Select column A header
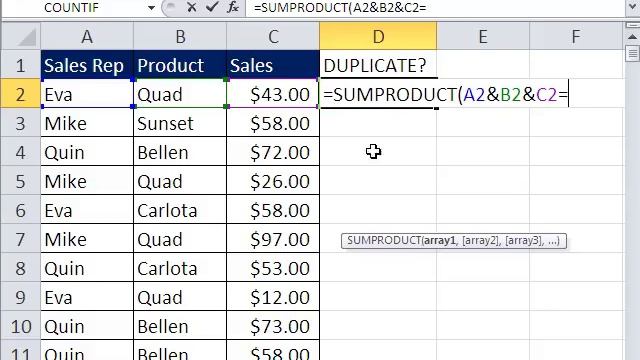 coord(87,37)
